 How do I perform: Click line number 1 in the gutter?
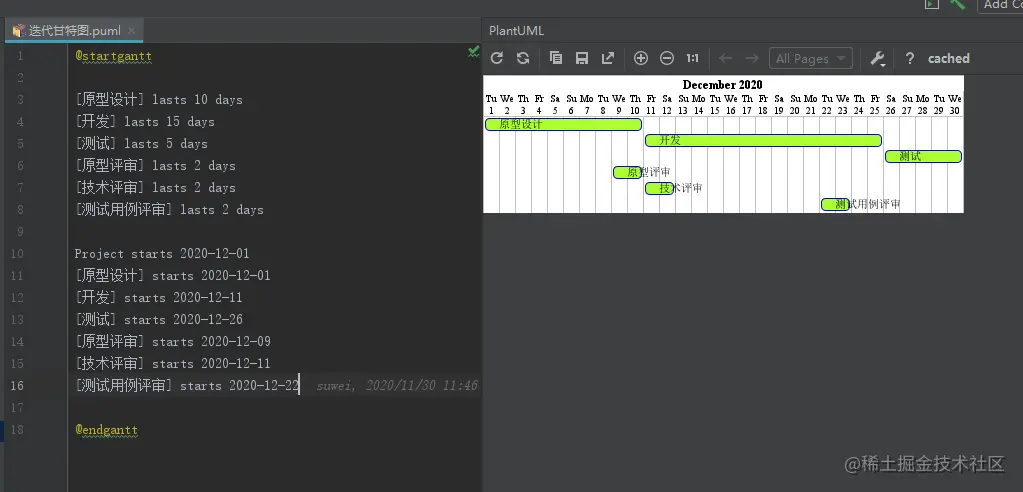(x=20, y=56)
